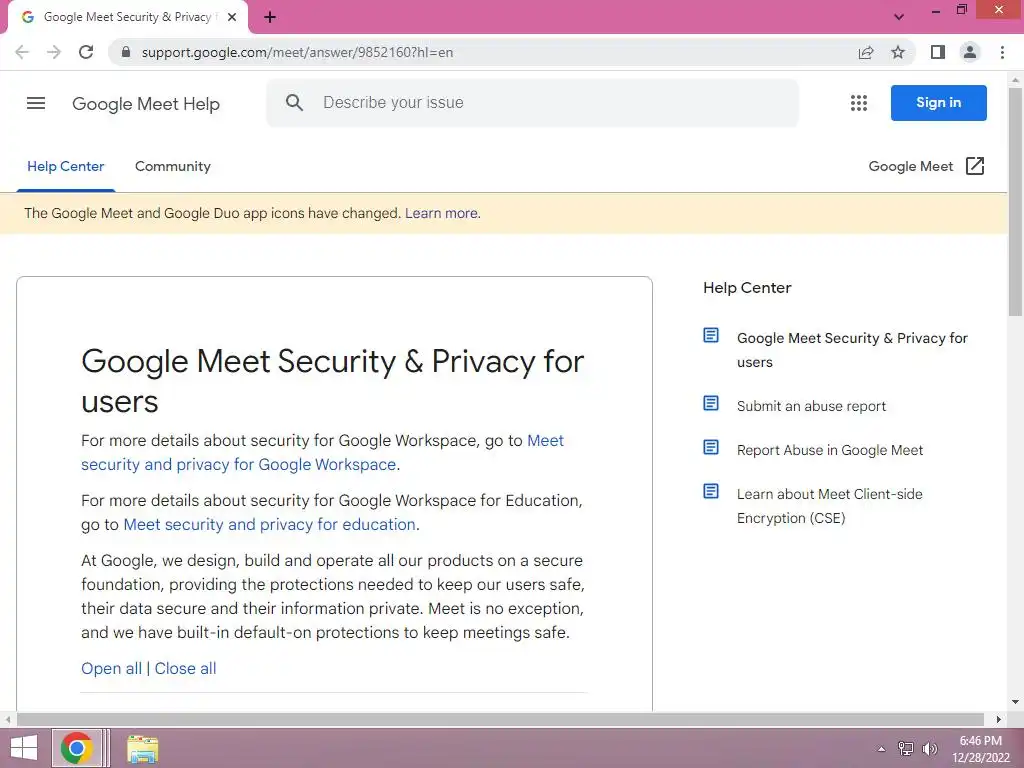Viewport: 1024px width, 768px height.
Task: Select the Help Center tab
Action: pos(66,166)
